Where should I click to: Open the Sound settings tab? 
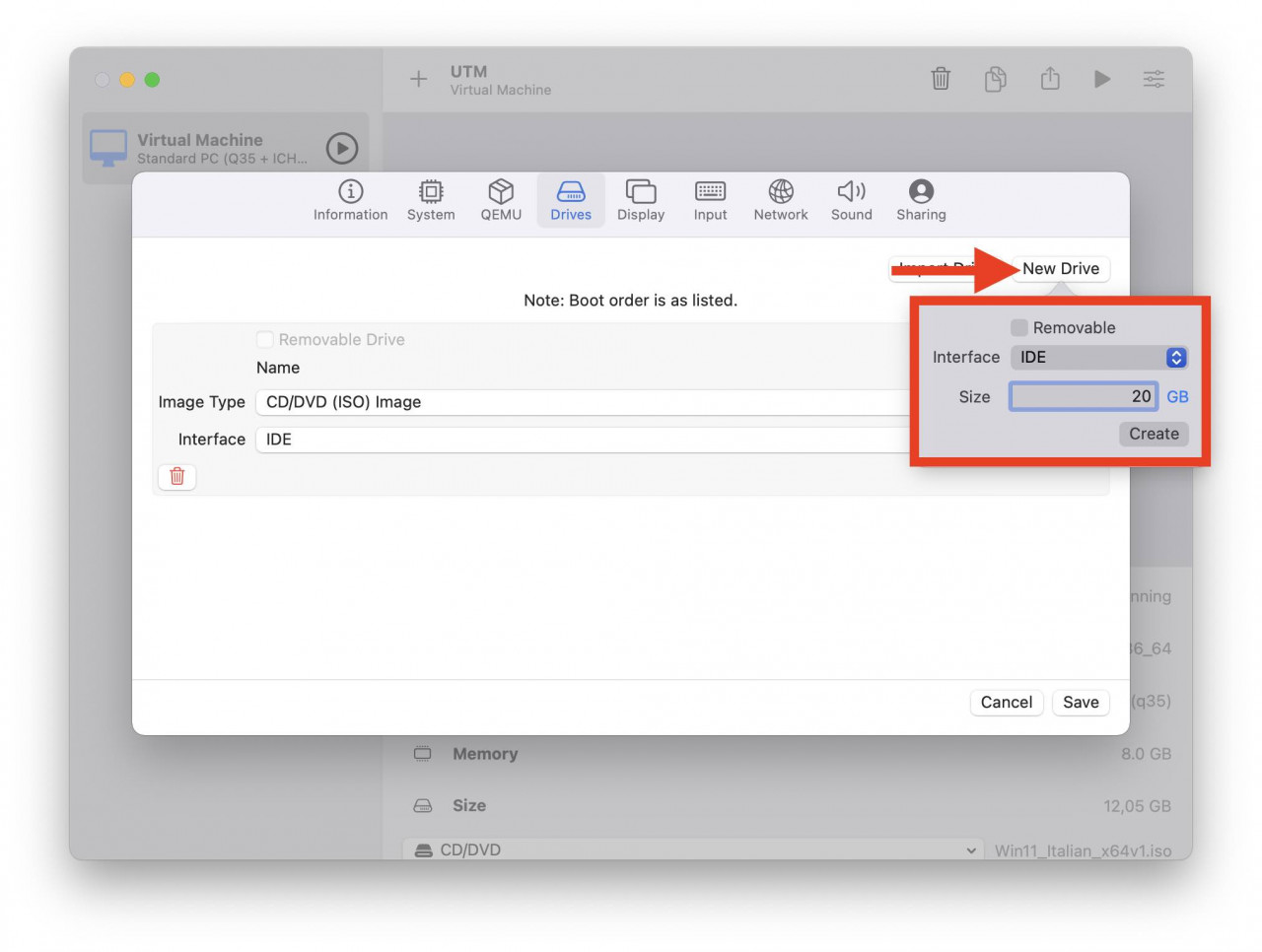[x=852, y=200]
